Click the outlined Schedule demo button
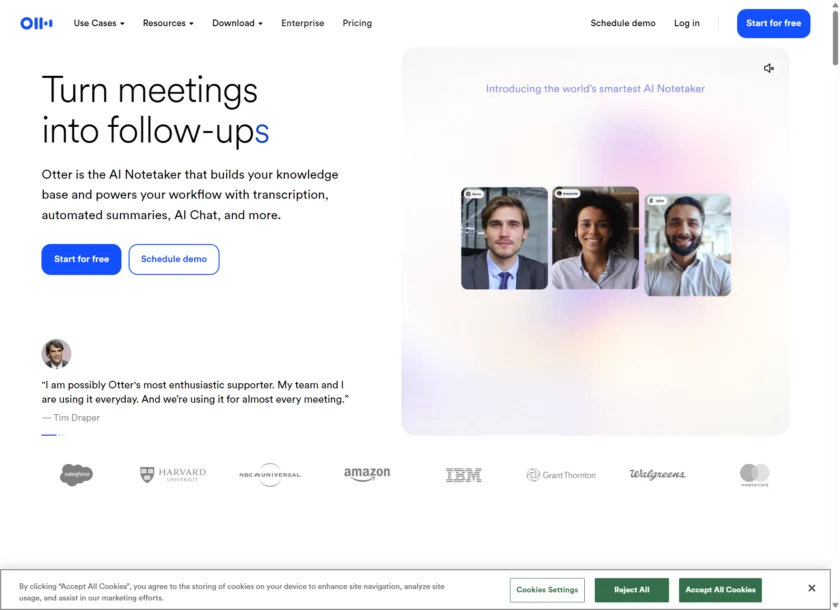840x610 pixels. click(174, 259)
